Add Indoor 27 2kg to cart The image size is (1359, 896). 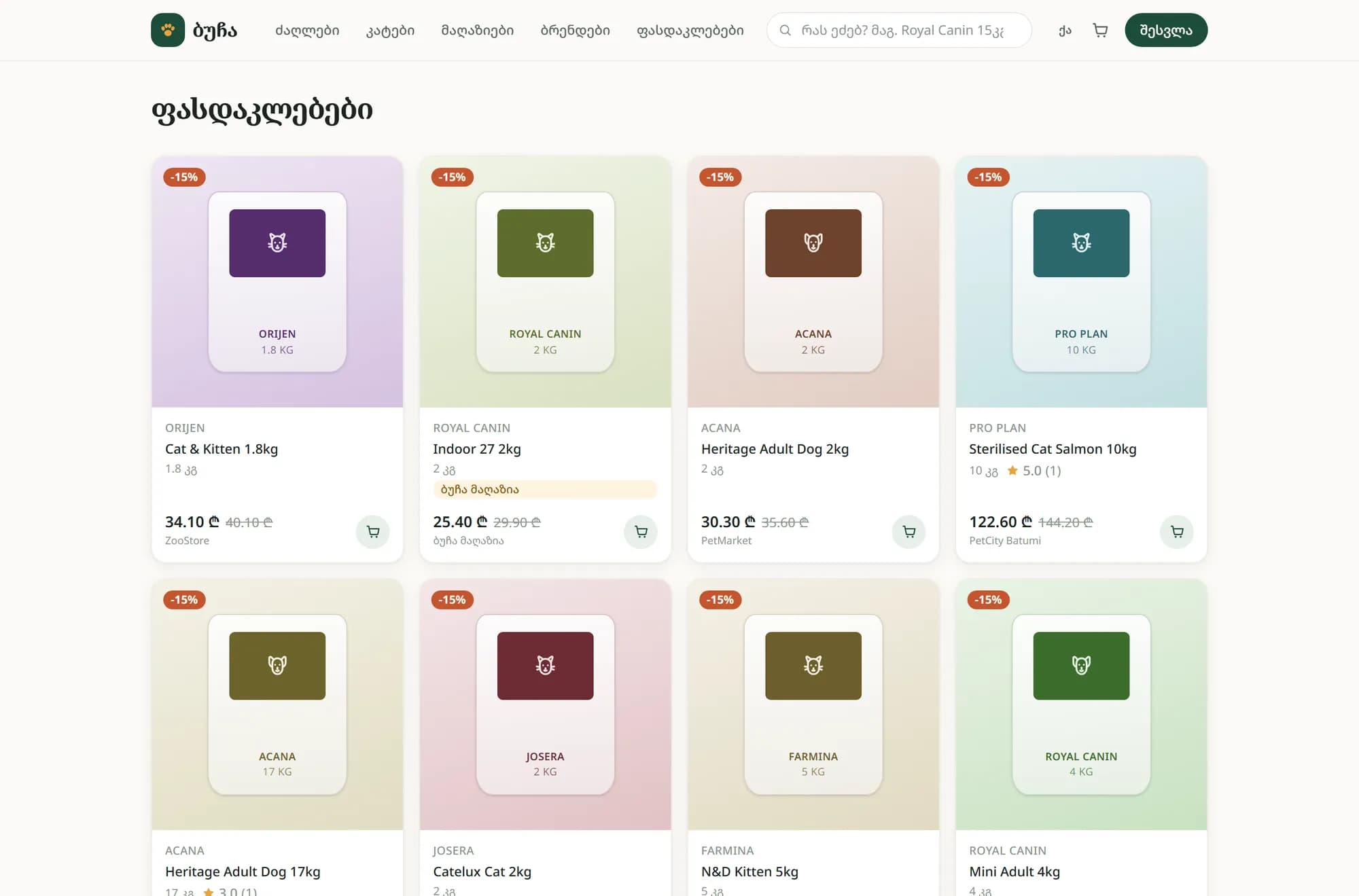point(641,531)
